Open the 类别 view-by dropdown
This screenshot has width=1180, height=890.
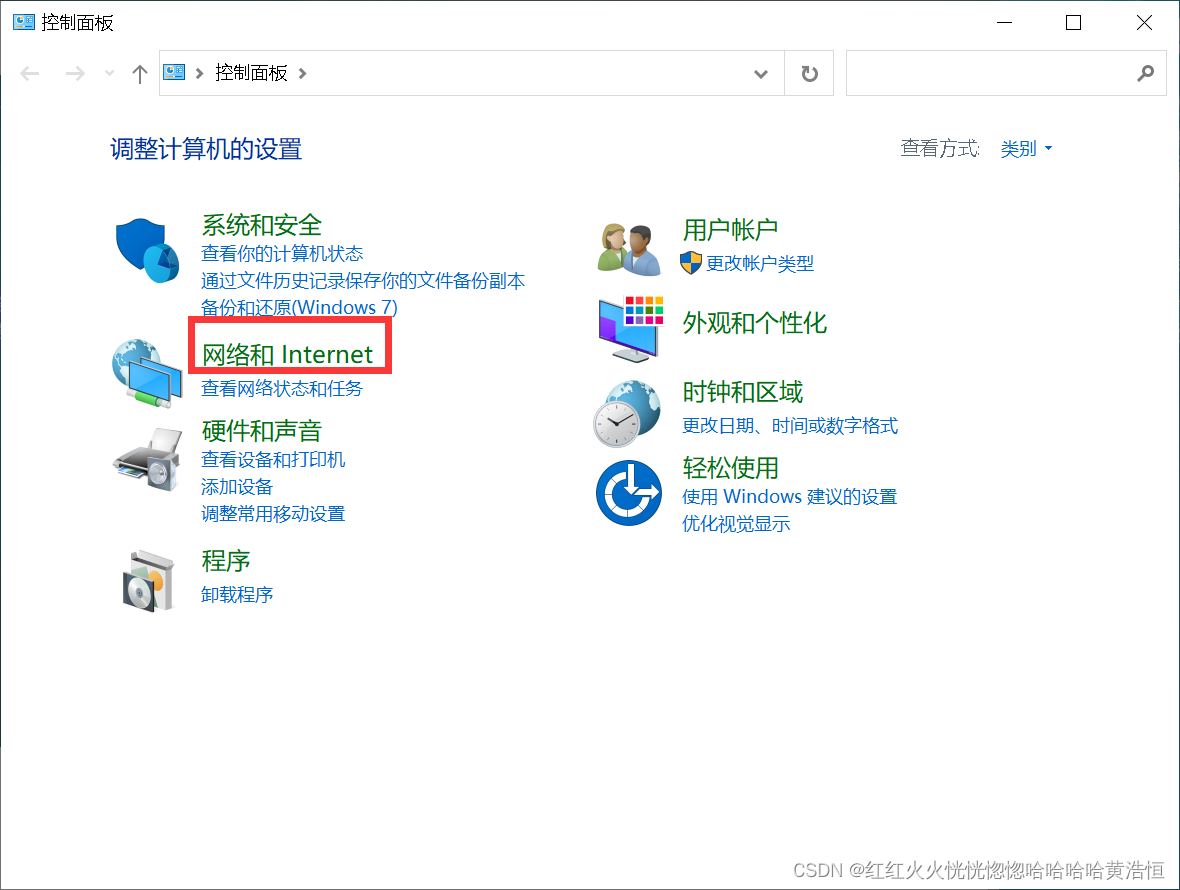click(x=1026, y=148)
